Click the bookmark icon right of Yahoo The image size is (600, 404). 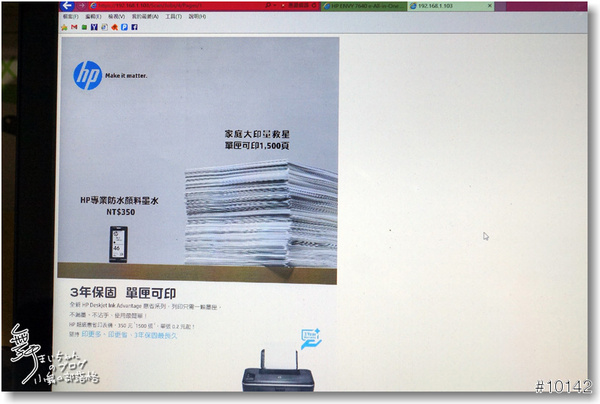tap(104, 27)
